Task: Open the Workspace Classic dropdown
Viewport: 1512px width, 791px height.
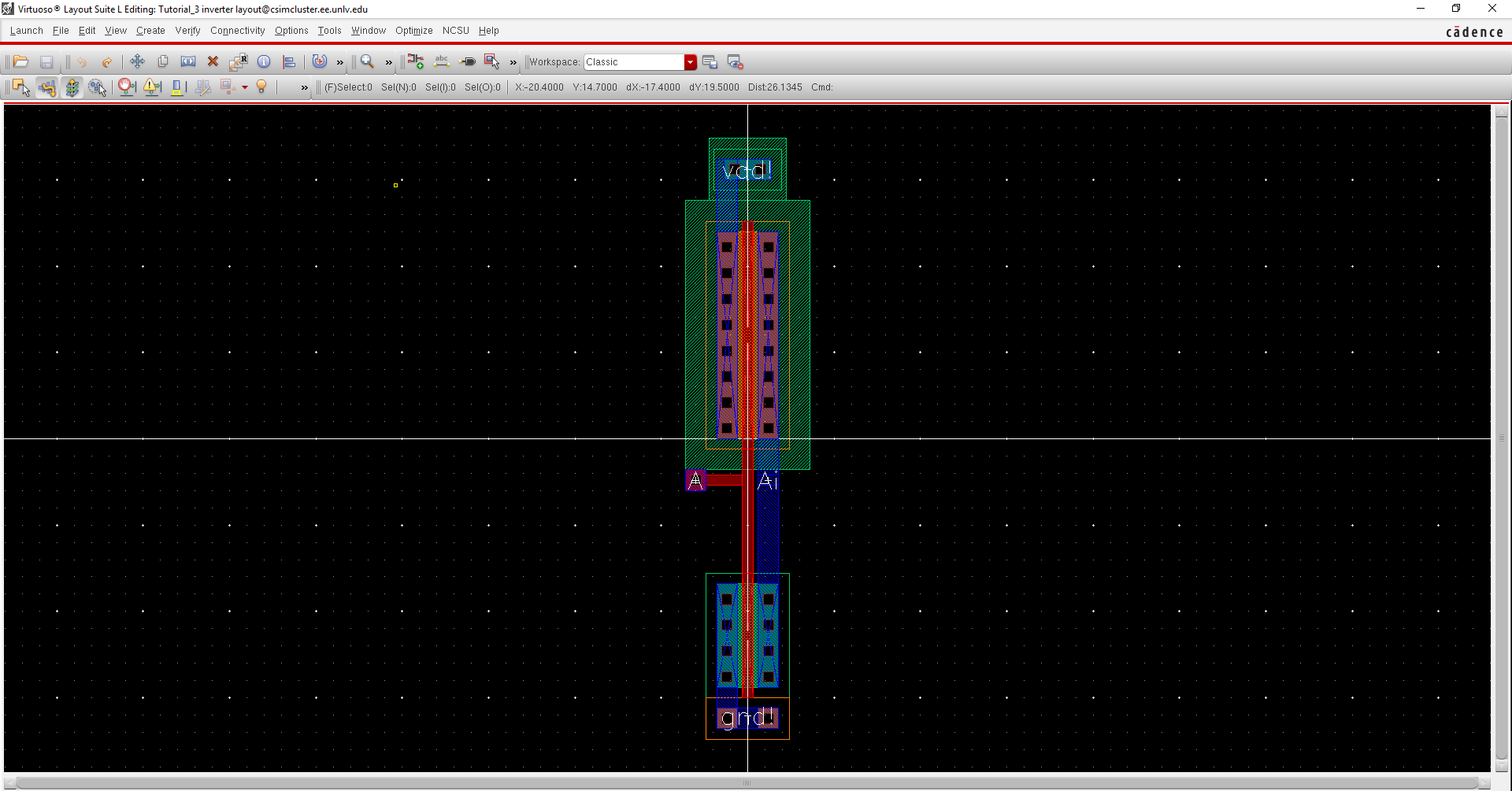Action: click(690, 62)
